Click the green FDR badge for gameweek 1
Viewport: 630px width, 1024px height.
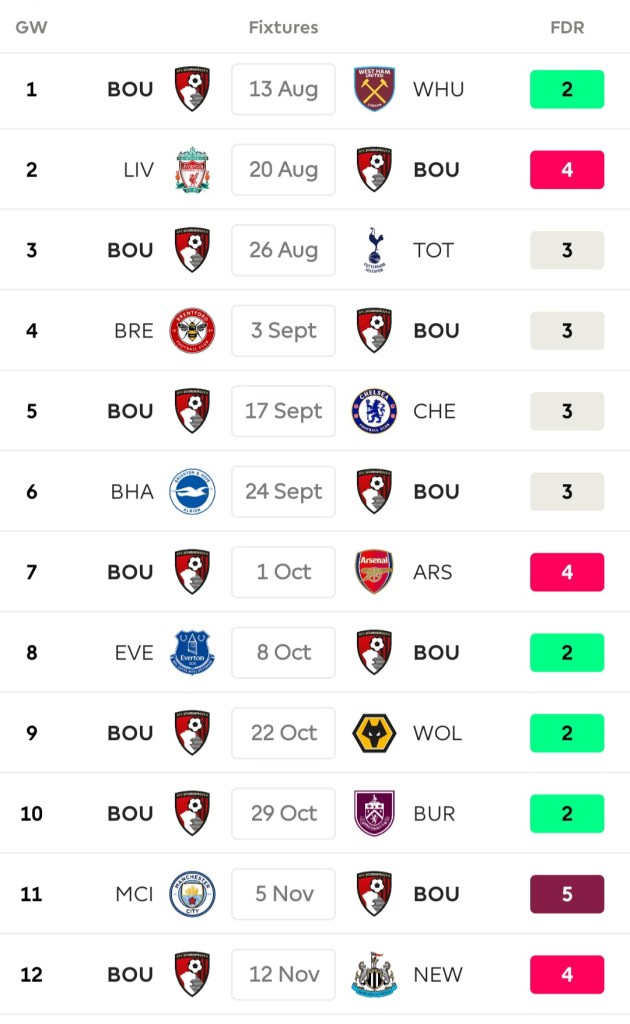click(x=567, y=89)
